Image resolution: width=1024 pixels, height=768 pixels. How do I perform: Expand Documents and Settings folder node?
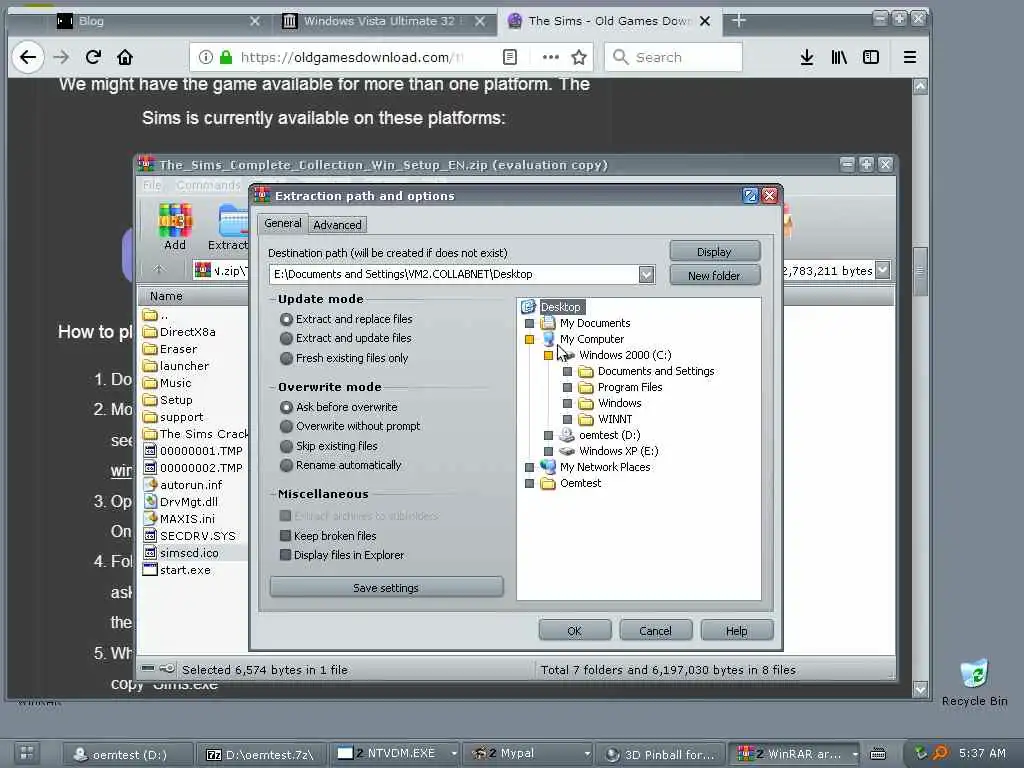click(568, 372)
